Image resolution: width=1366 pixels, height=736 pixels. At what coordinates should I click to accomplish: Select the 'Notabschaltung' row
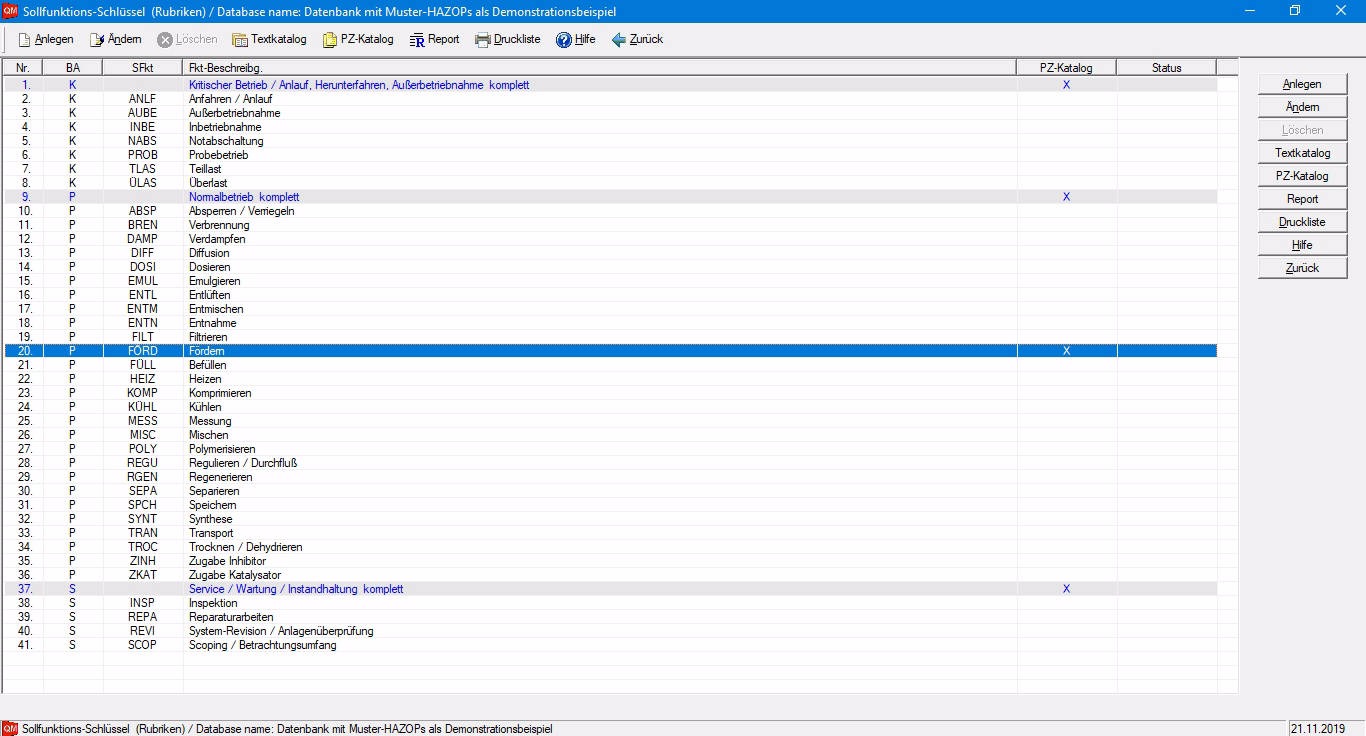click(x=610, y=141)
